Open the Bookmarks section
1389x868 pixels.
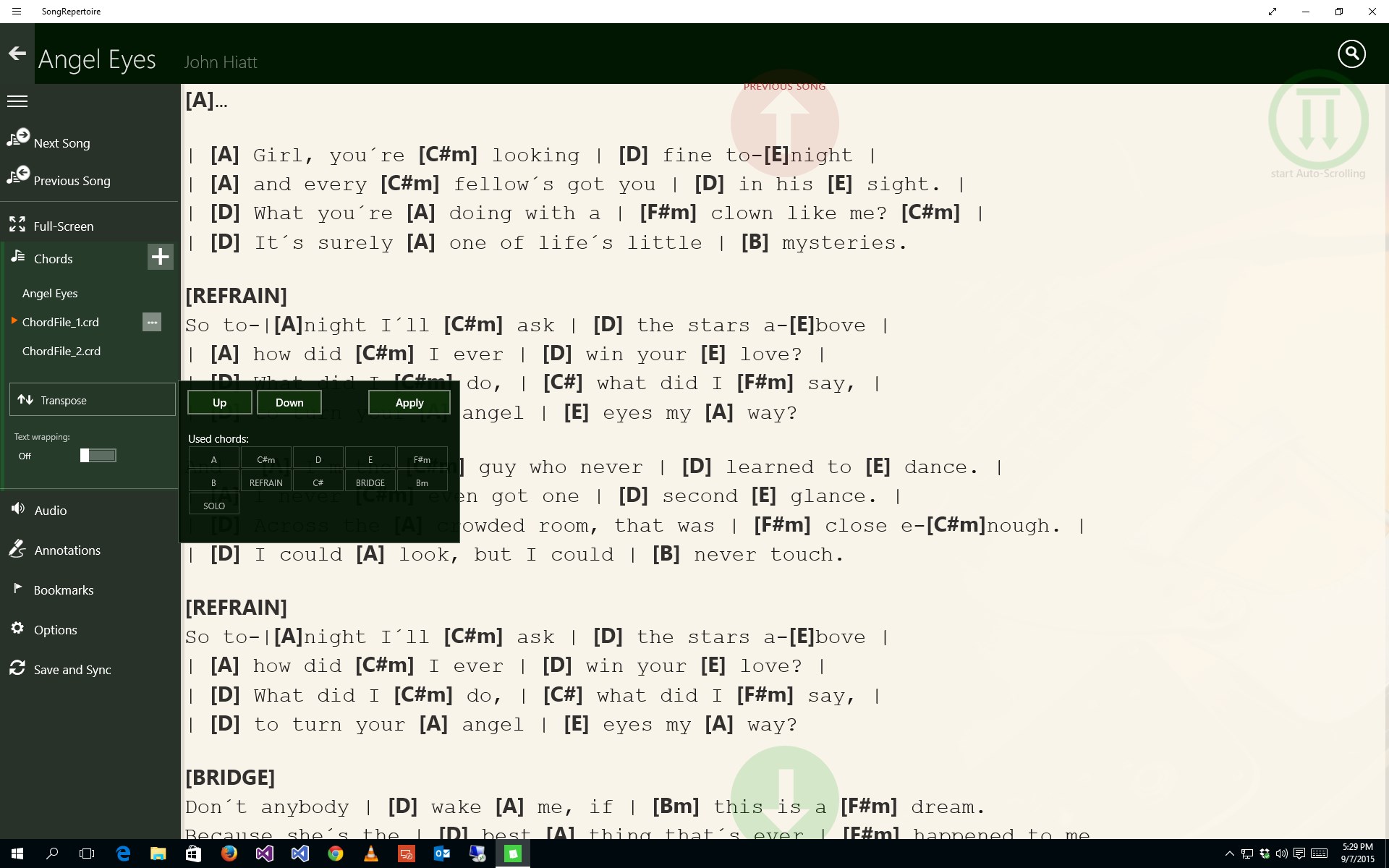[x=63, y=590]
